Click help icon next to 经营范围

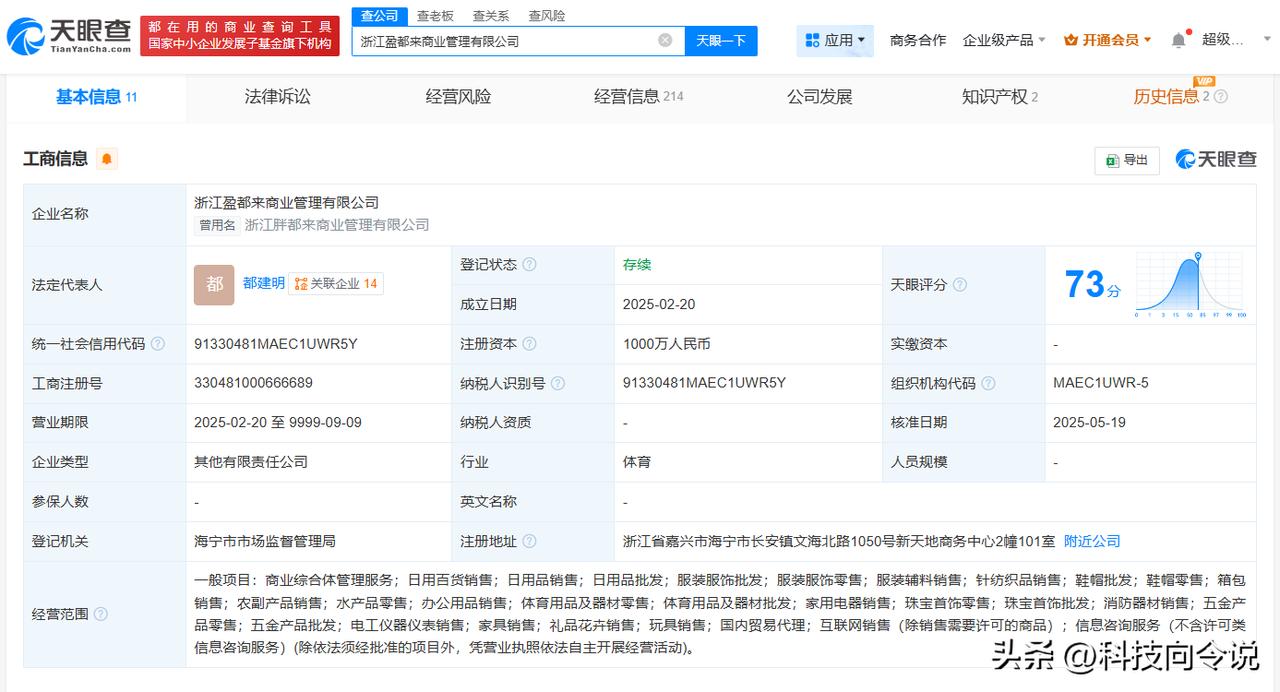point(100,614)
